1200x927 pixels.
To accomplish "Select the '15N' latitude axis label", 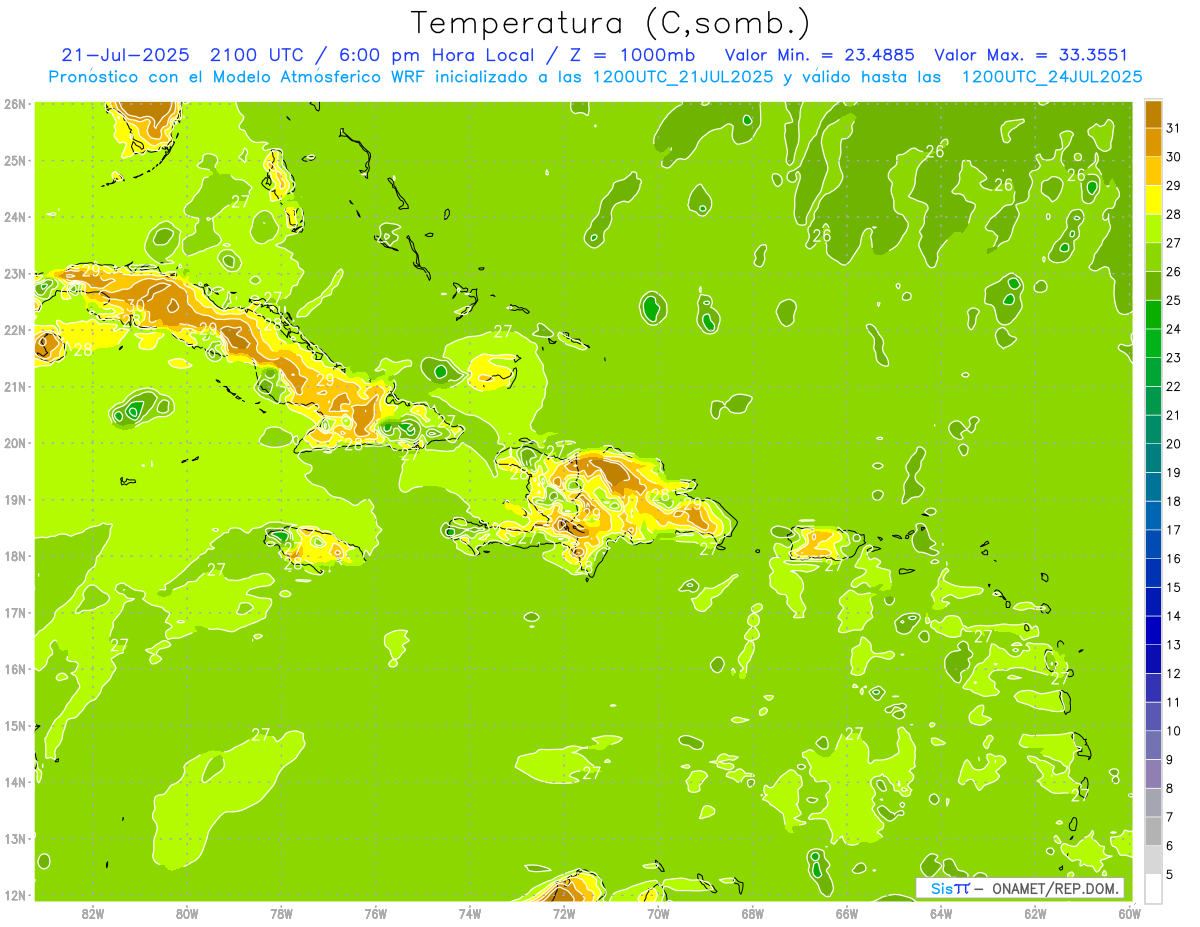I will coord(15,725).
